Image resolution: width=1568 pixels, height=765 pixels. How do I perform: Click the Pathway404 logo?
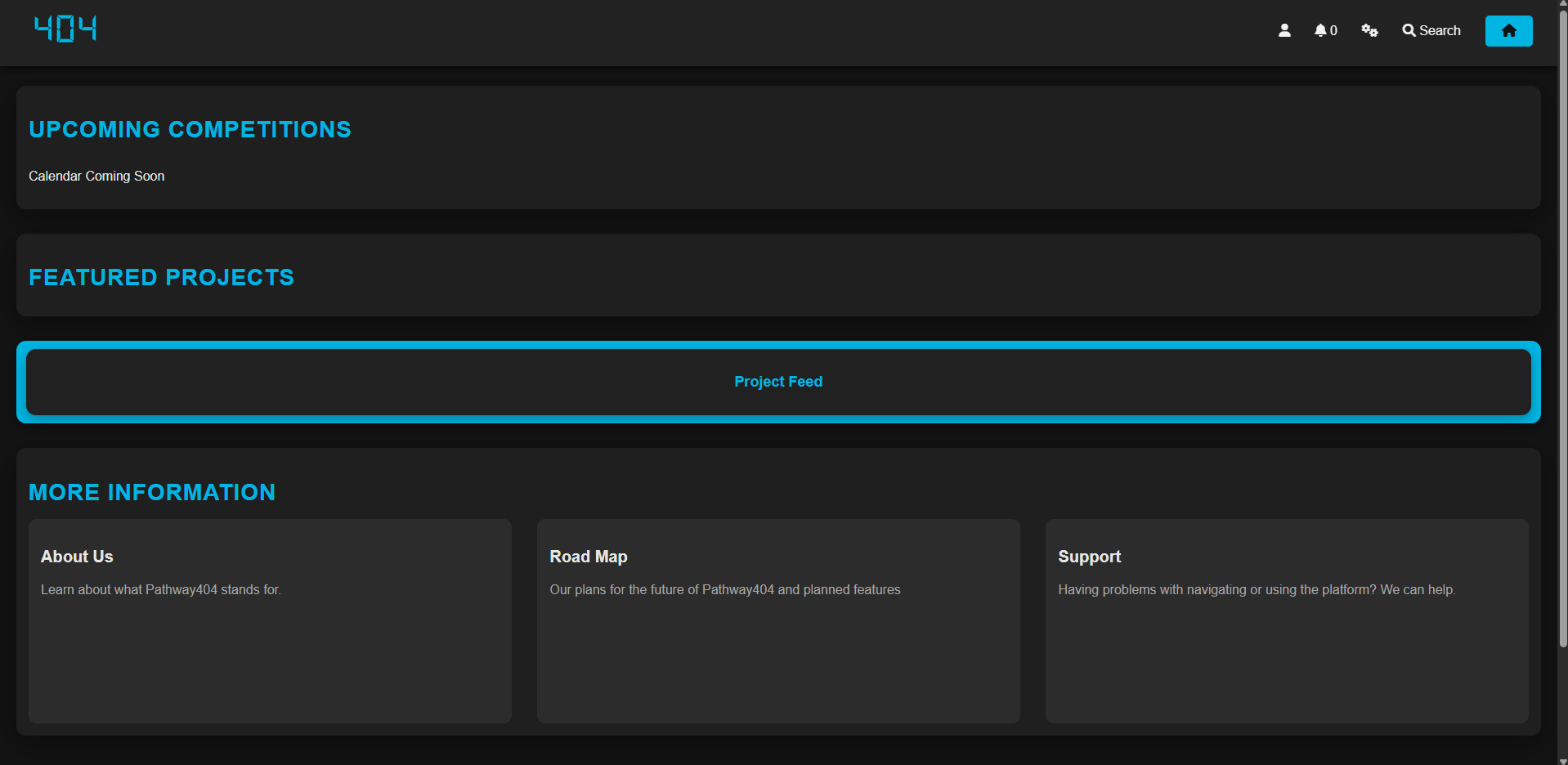tap(65, 29)
